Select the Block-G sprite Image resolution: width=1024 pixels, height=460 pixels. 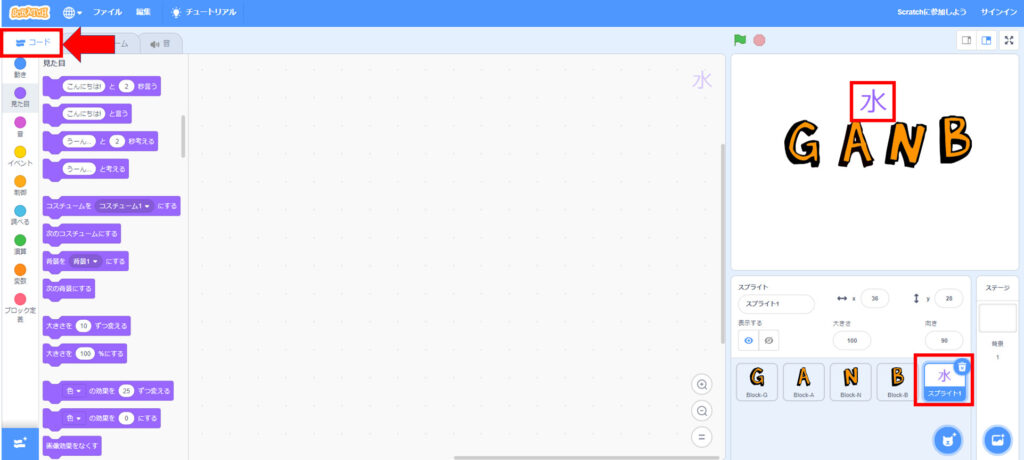click(x=757, y=382)
